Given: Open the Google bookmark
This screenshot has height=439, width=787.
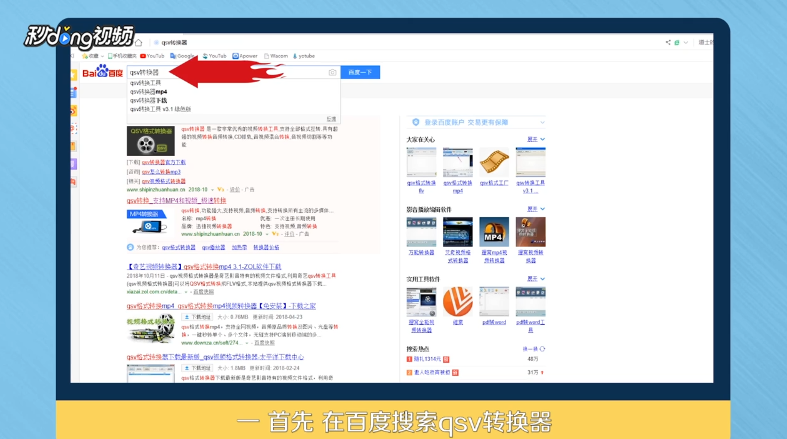Looking at the screenshot, I should pos(183,56).
